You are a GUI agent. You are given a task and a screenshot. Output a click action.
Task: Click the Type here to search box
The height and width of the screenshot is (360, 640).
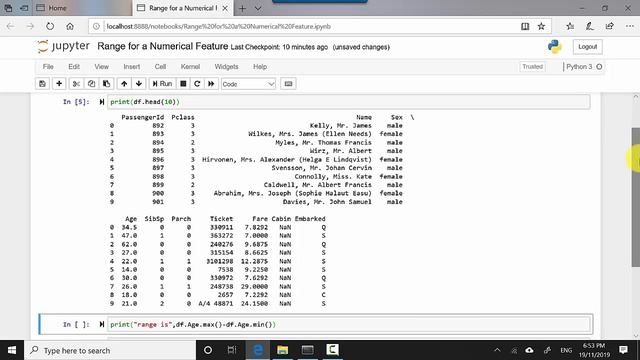click(110, 350)
